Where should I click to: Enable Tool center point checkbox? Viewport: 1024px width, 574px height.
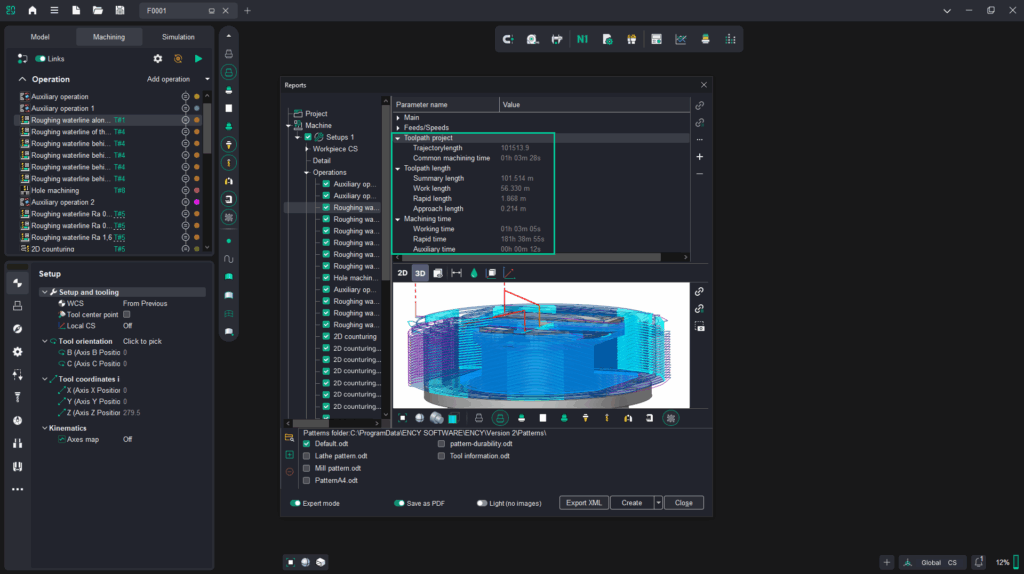(127, 315)
